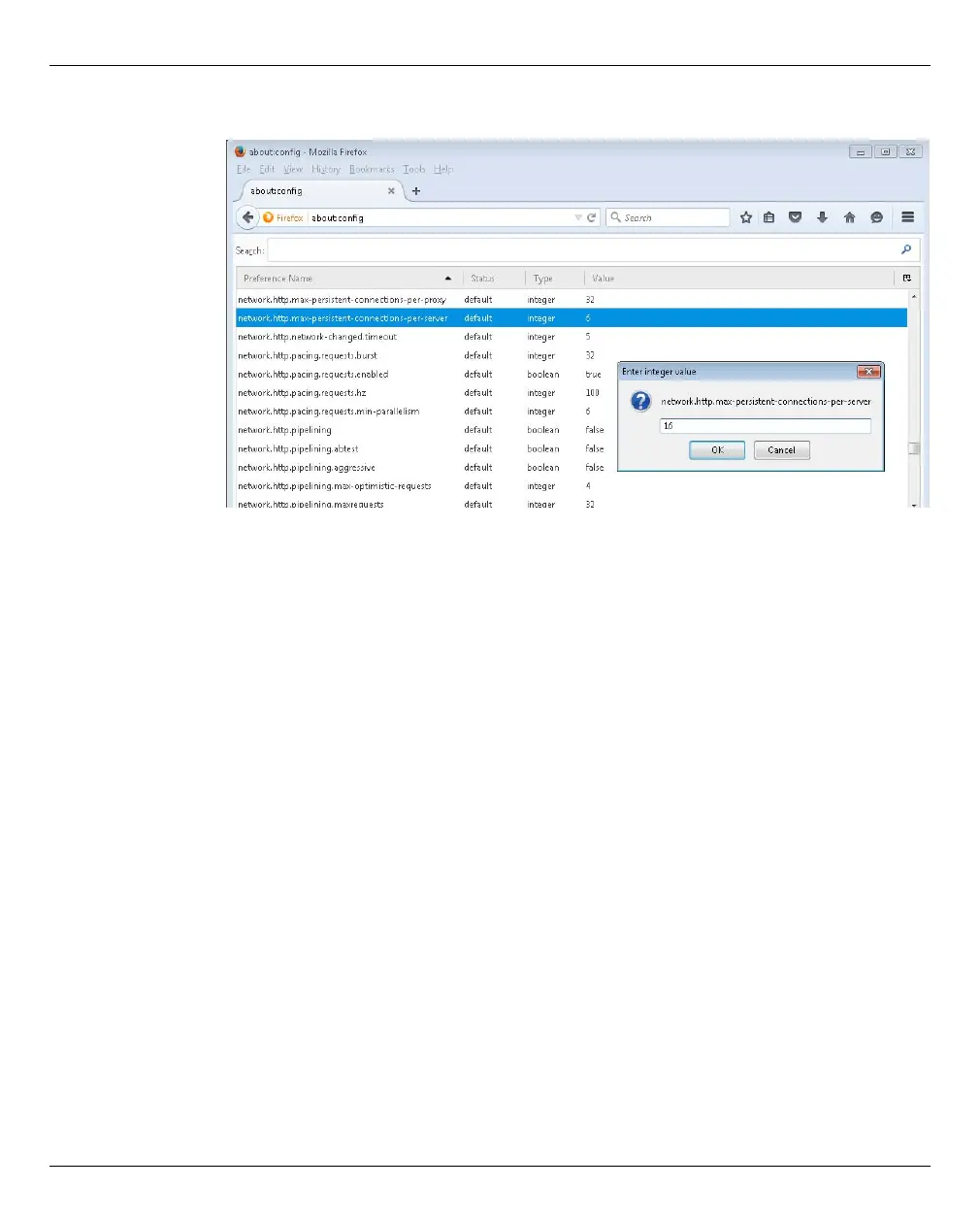The height and width of the screenshot is (1221, 980).
Task: Open the History menu
Action: pos(326,169)
